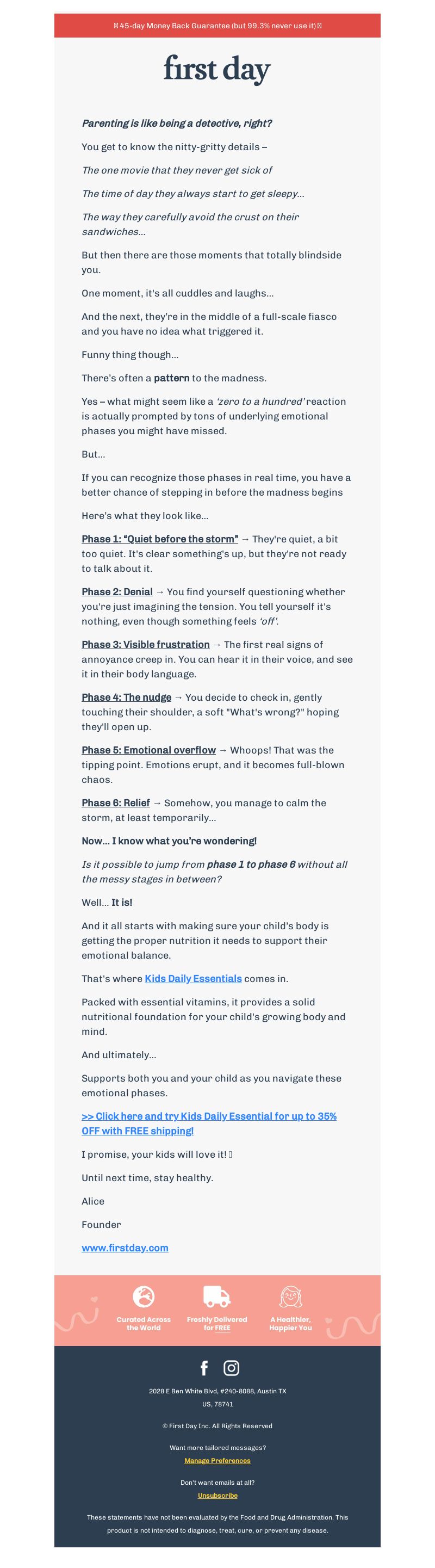Click the Phase 5: Emotional overflow heading
The image size is (435, 1568).
coord(148,750)
